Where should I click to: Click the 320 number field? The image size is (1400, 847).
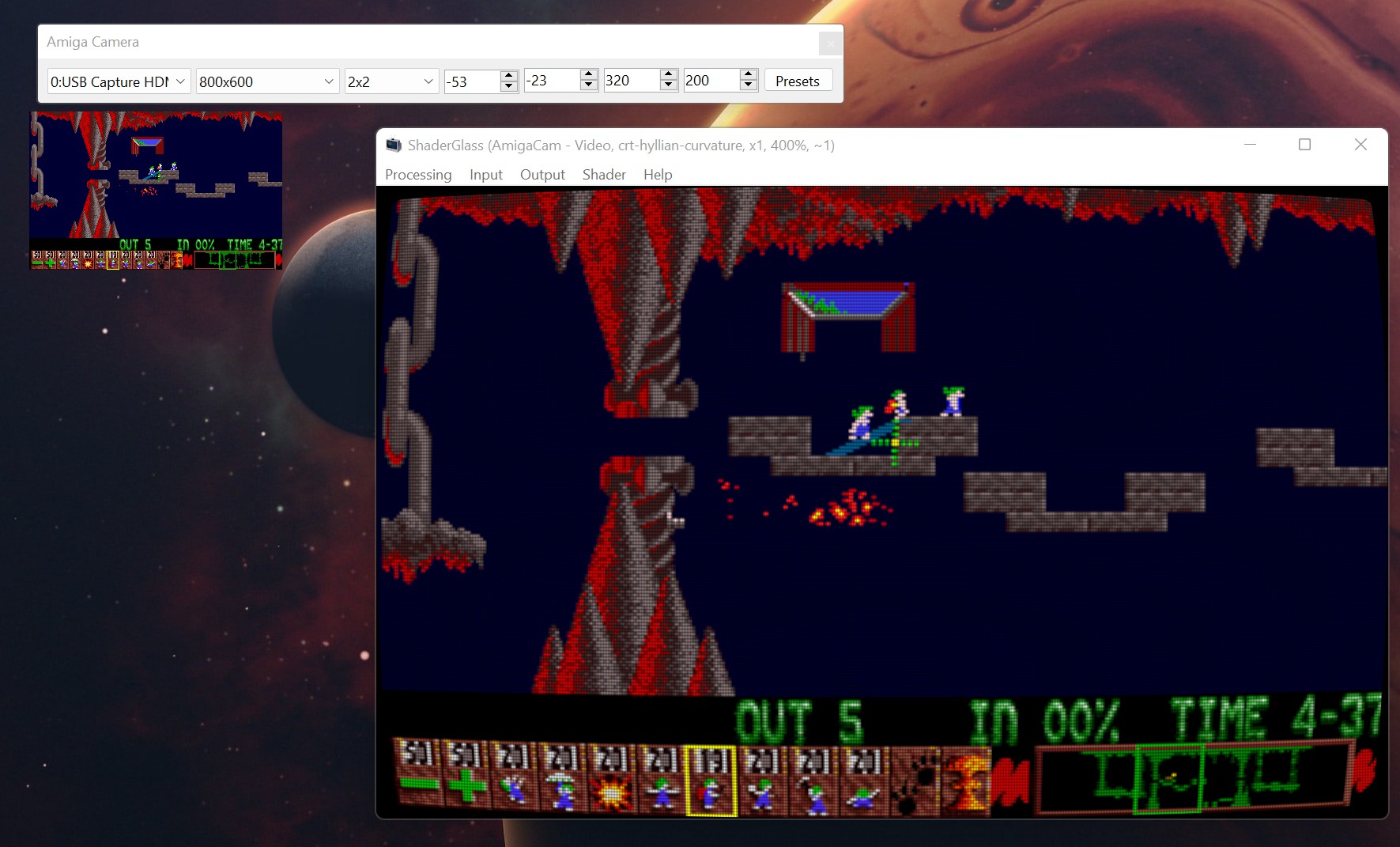[632, 80]
